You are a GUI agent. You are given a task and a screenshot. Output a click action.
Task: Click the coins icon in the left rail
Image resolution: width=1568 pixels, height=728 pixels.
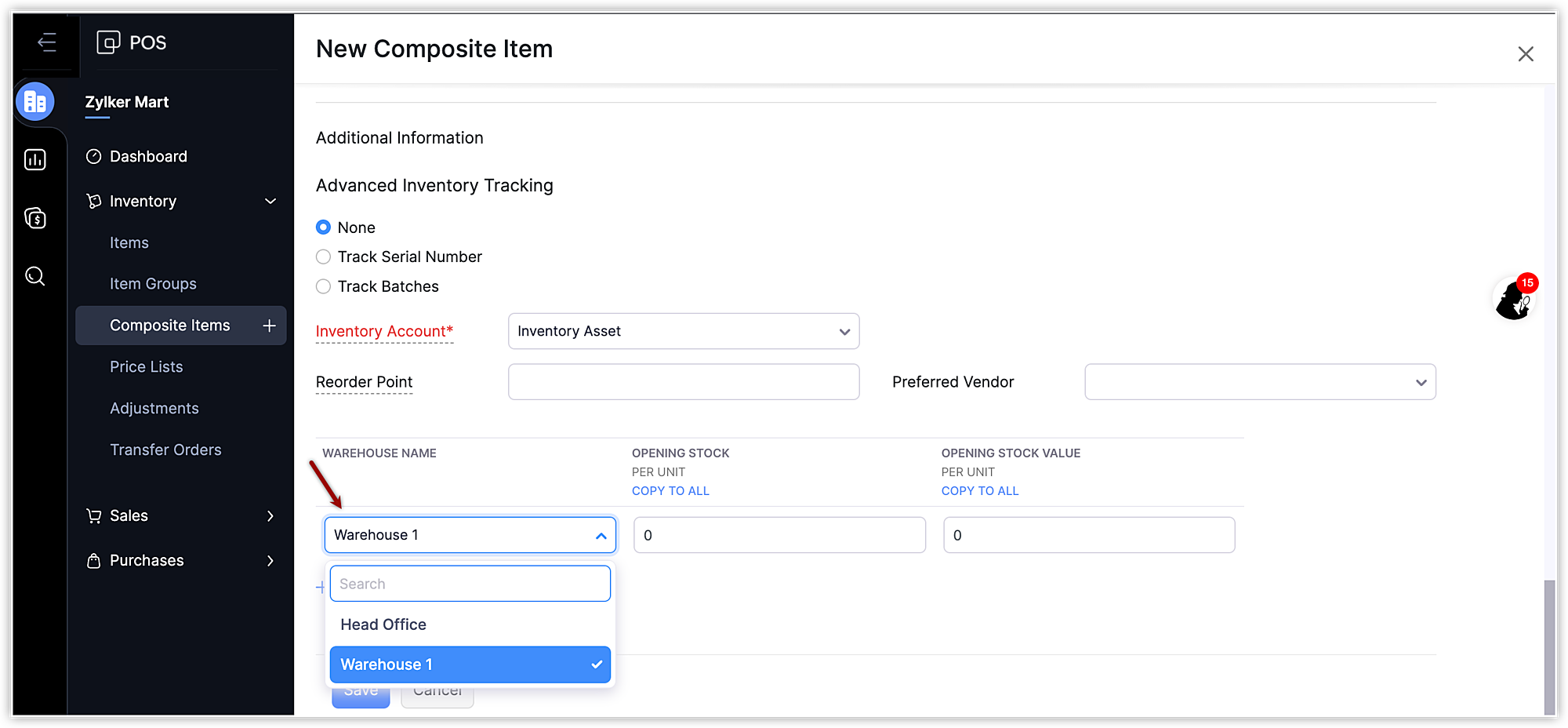tap(35, 218)
